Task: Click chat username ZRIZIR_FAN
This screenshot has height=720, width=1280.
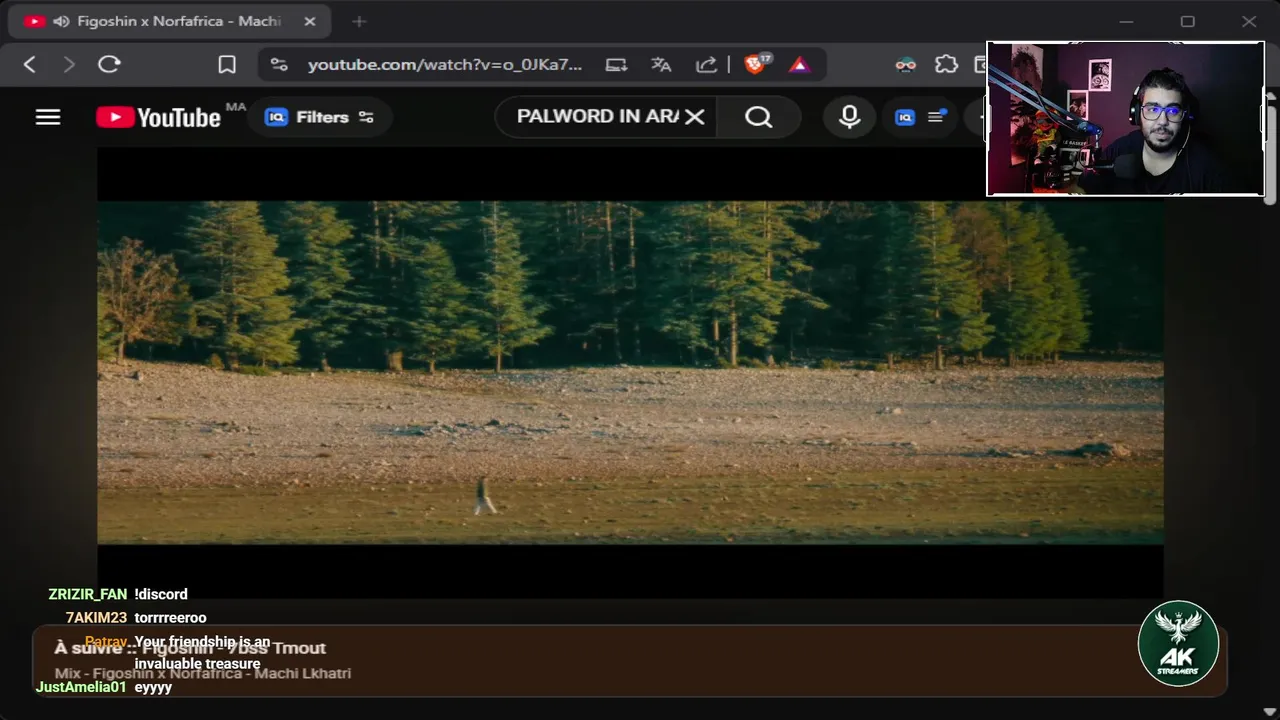Action: [x=88, y=594]
